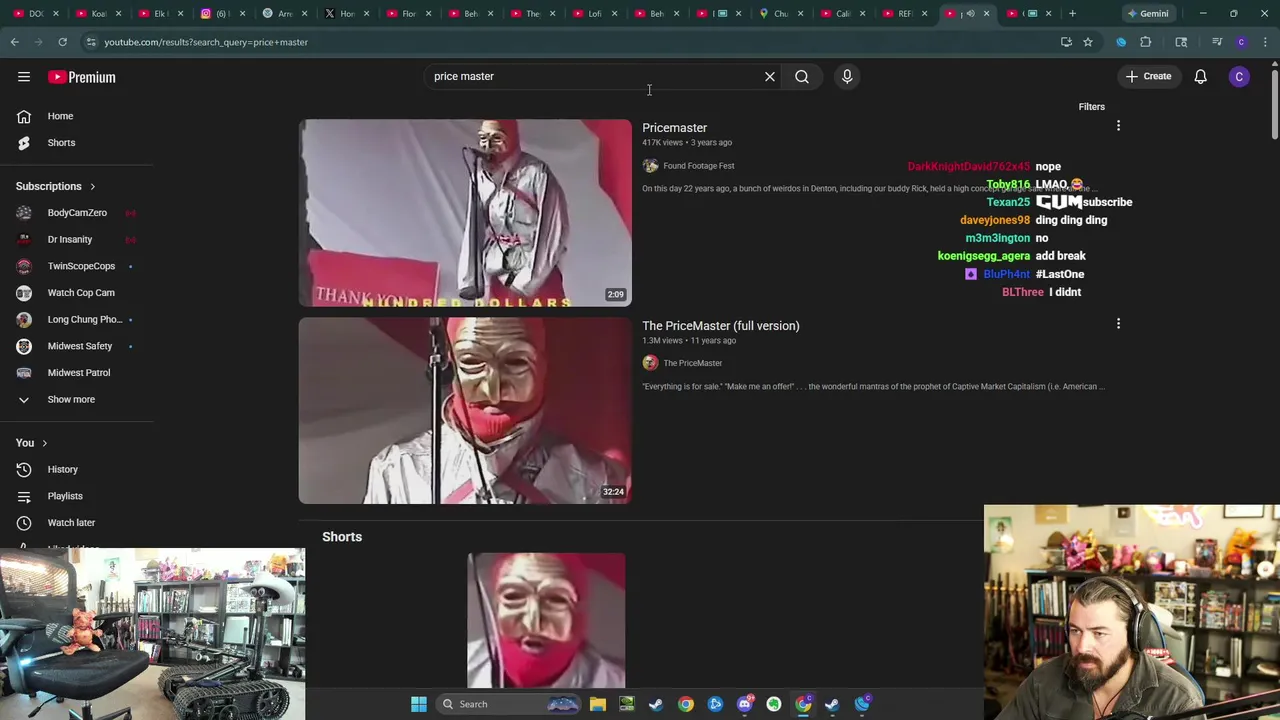This screenshot has height=720, width=1280.
Task: Open the Evernote taskbar icon
Action: (x=774, y=704)
